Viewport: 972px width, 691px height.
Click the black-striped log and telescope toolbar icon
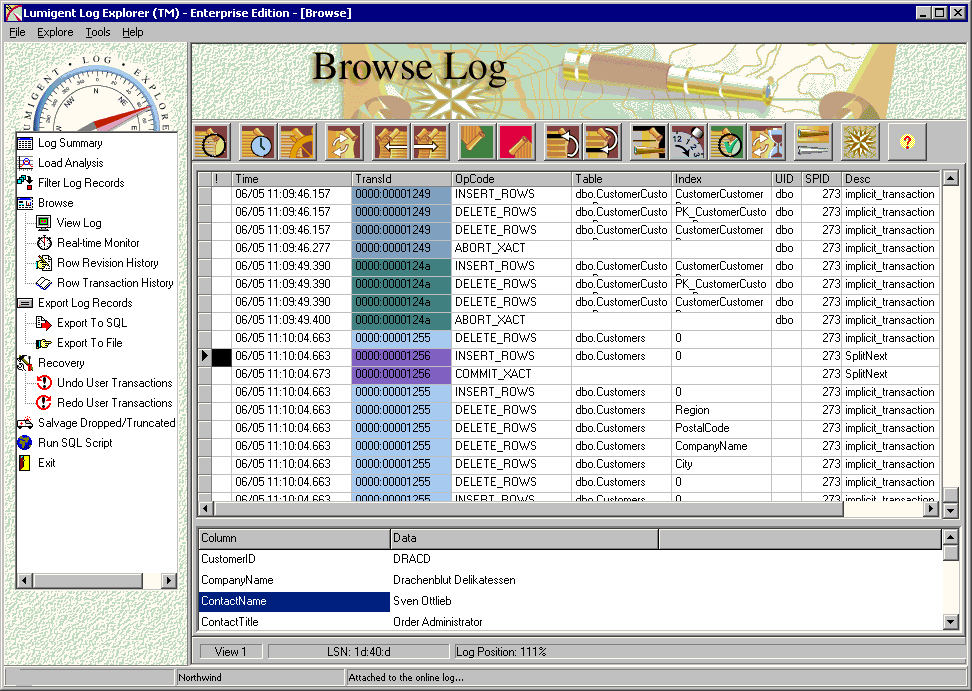pyautogui.click(x=648, y=142)
